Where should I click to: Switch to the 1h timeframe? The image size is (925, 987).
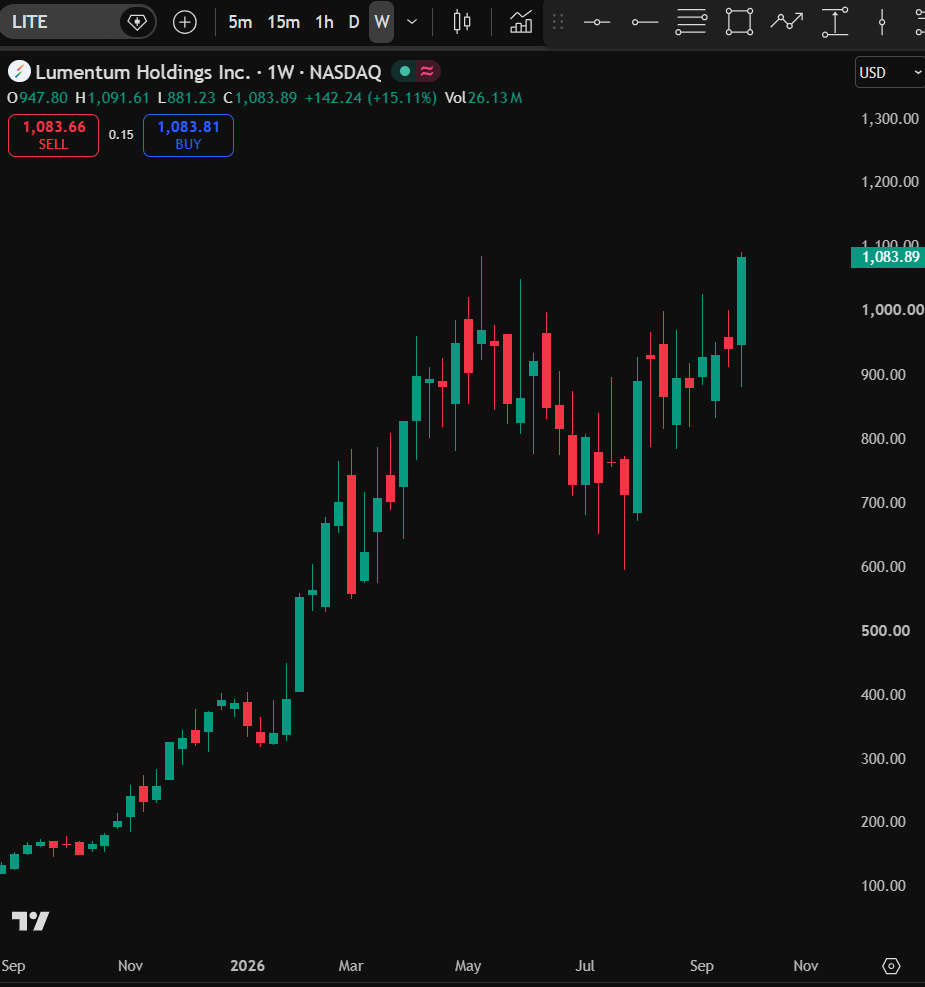324,23
